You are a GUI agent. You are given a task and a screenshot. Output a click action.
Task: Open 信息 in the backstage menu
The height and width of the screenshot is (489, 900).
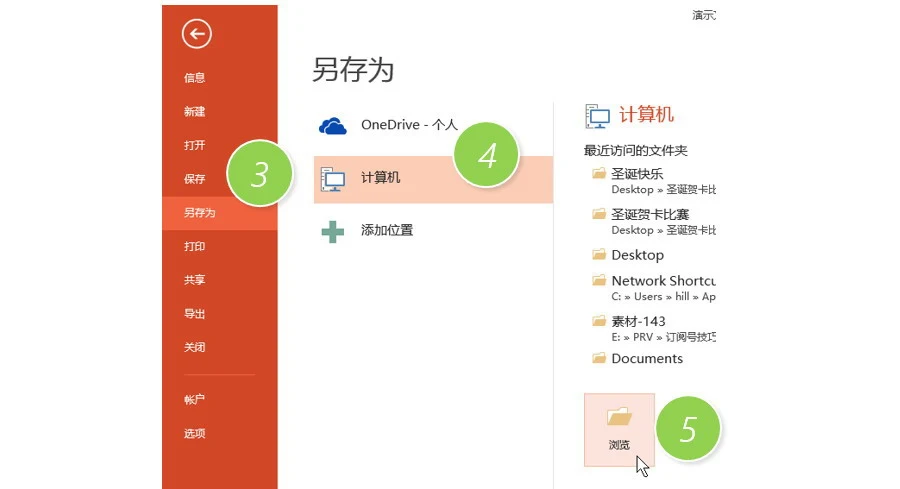194,78
